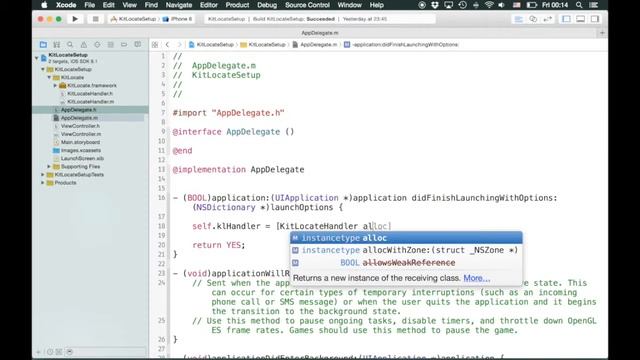
Task: Select Images.xcassets in the navigator
Action: point(80,150)
